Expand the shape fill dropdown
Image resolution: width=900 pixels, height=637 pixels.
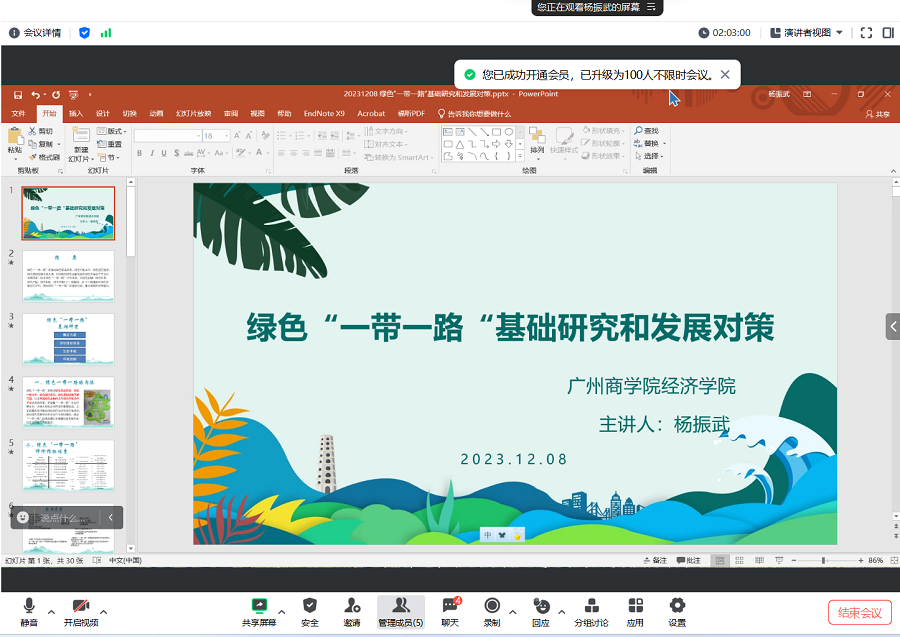(x=623, y=129)
